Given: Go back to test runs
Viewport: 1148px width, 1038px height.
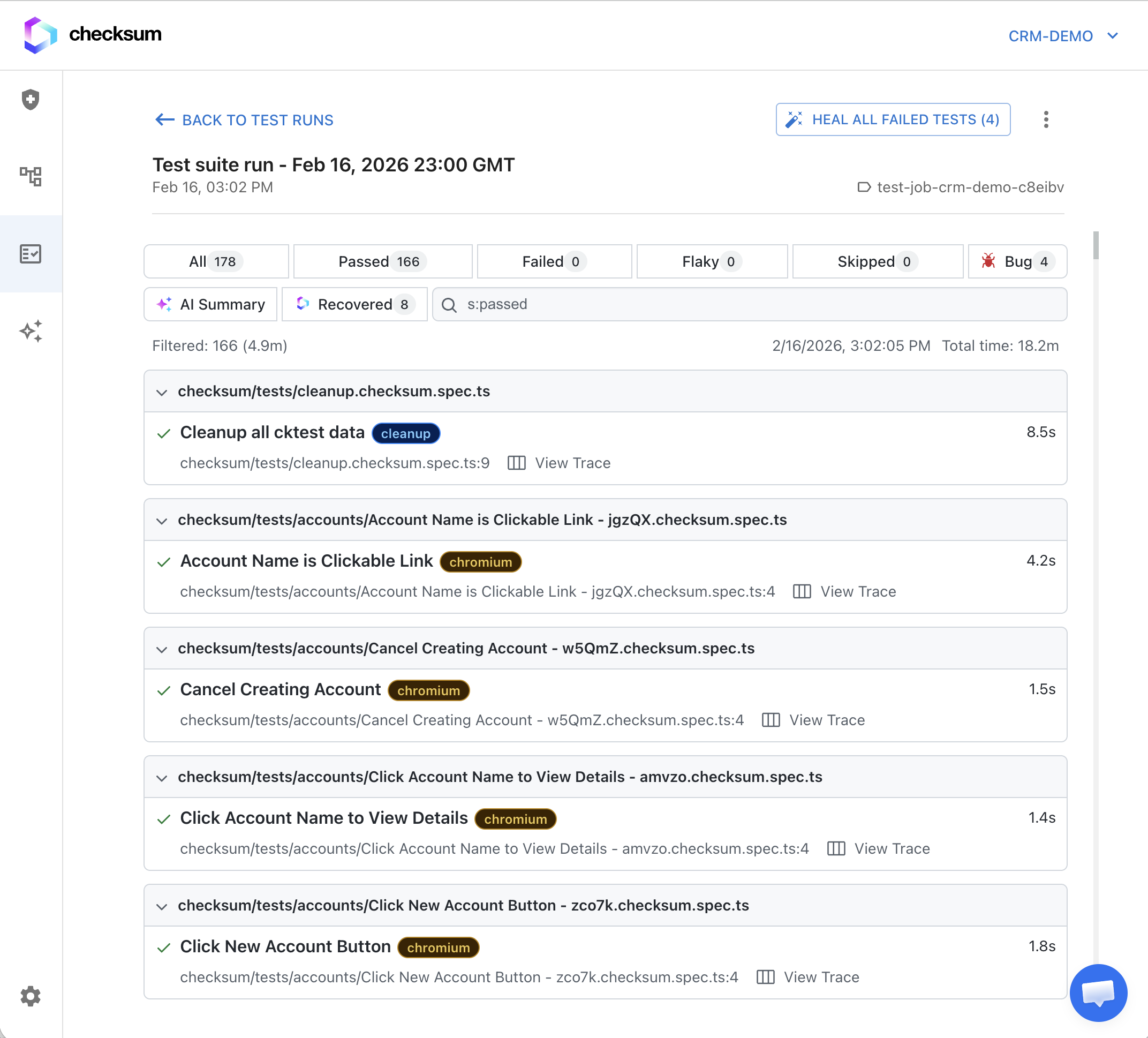Looking at the screenshot, I should 244,120.
